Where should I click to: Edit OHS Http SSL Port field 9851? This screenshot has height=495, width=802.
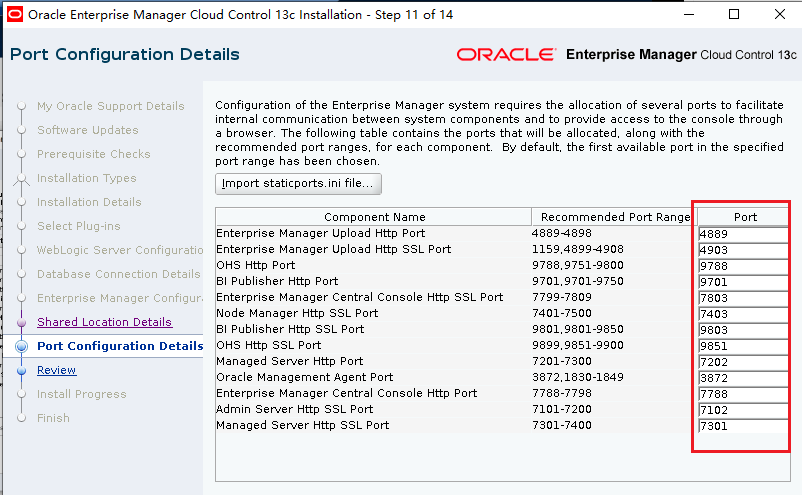(743, 346)
